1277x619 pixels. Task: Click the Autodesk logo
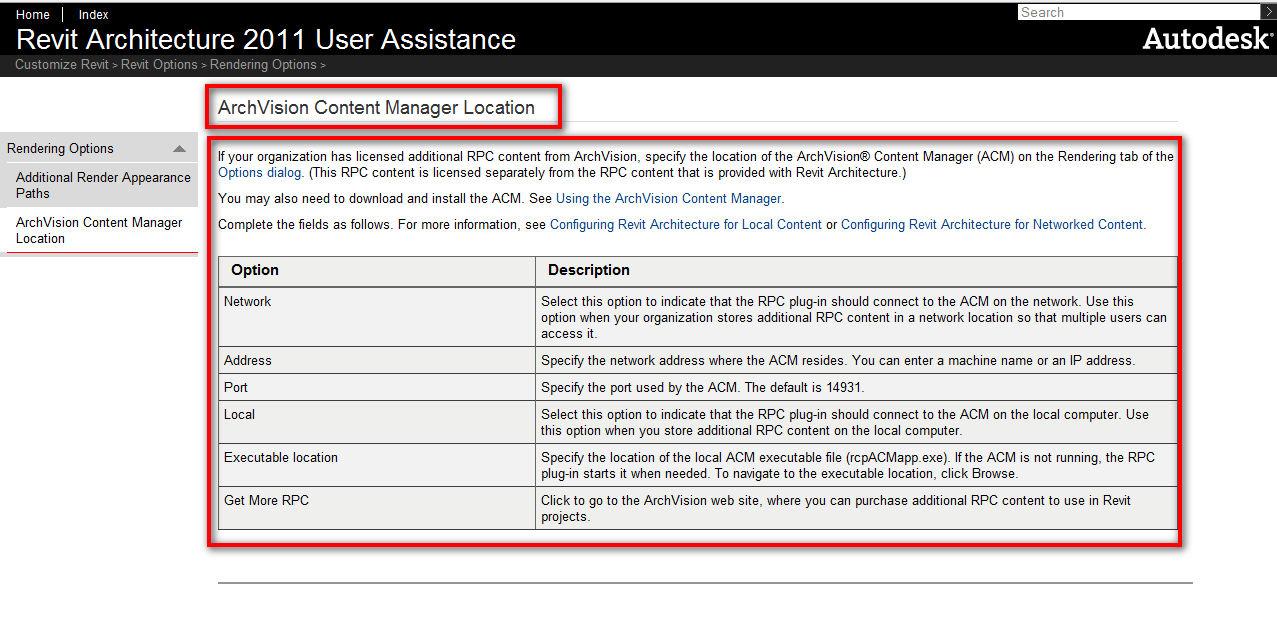click(1207, 39)
